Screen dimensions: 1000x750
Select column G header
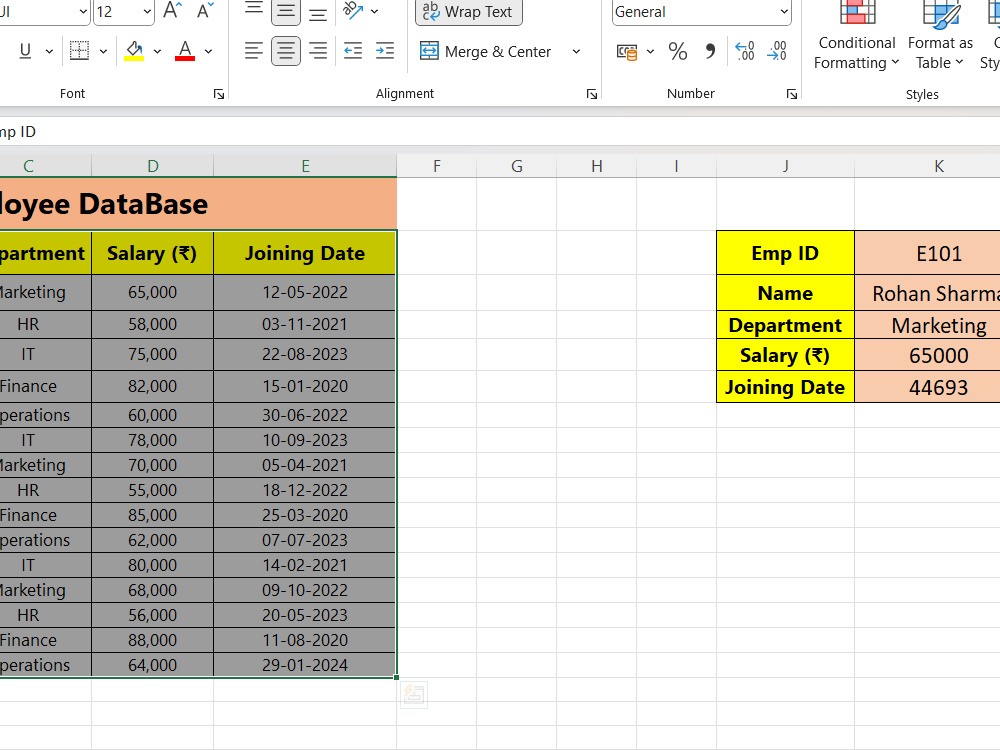tap(517, 166)
